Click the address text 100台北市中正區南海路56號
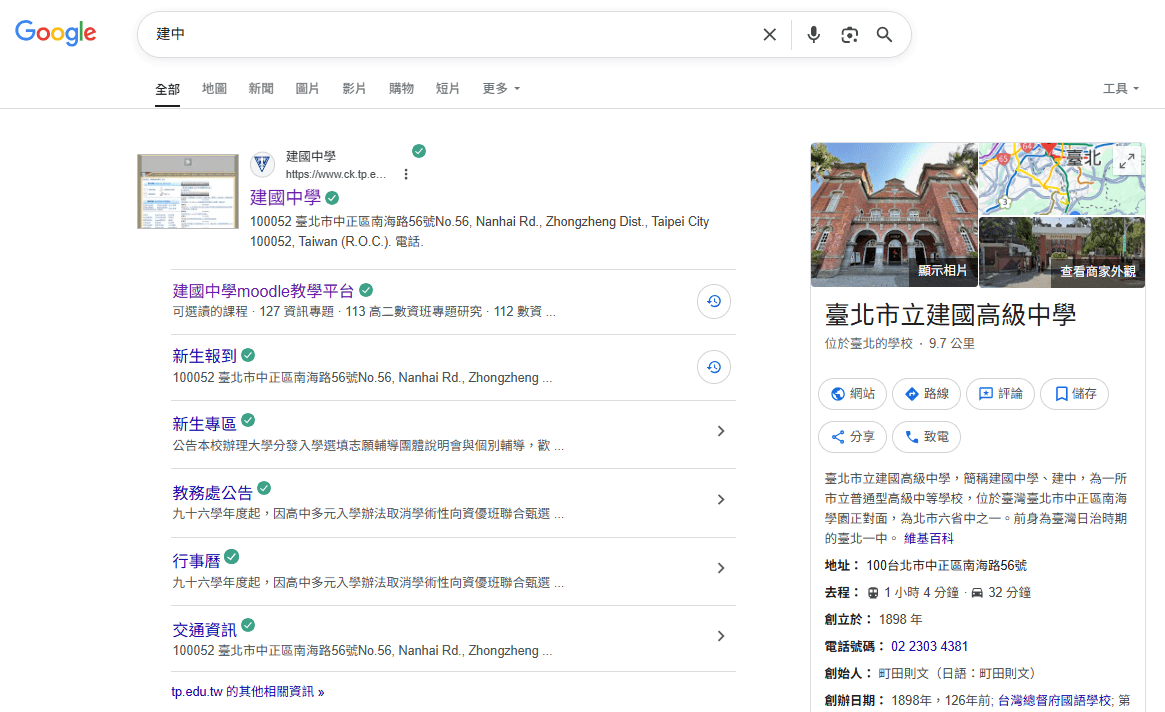 (x=947, y=566)
